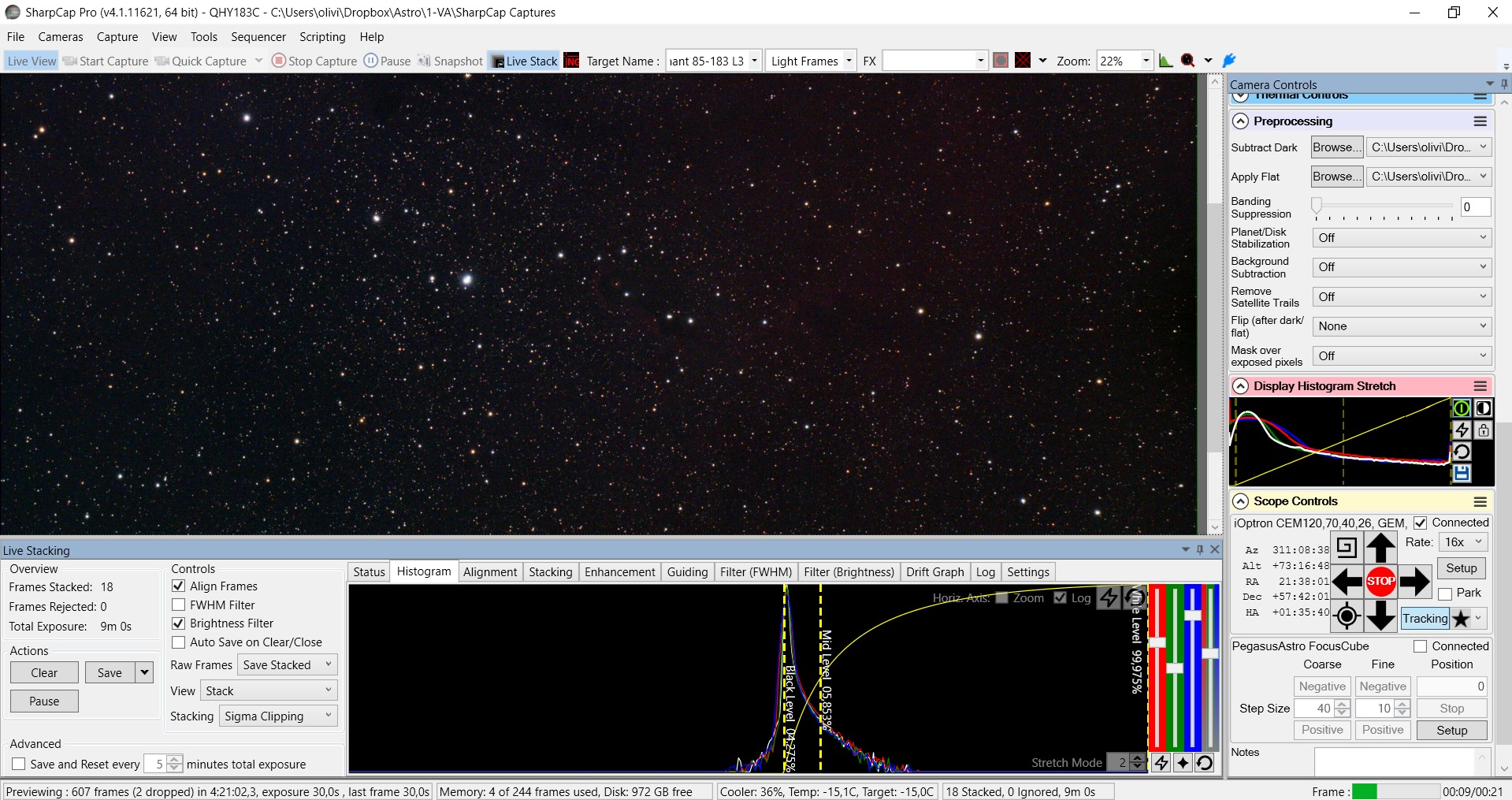This screenshot has width=1512, height=800.
Task: Toggle the Align Frames checkbox
Action: click(x=179, y=586)
